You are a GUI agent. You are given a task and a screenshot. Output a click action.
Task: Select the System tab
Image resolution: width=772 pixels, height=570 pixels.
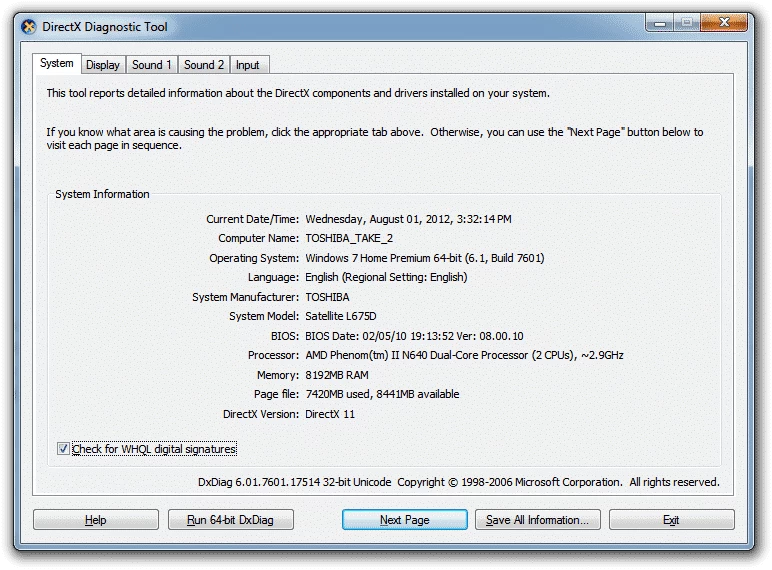[56, 64]
